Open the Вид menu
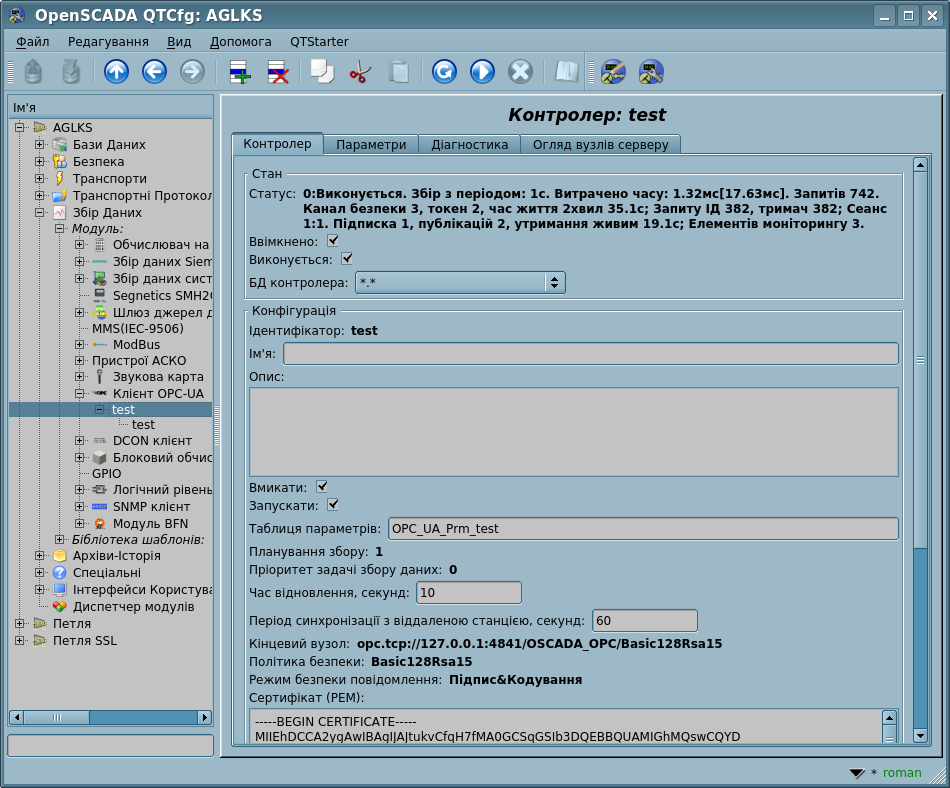Viewport: 950px width, 788px height. pos(179,42)
